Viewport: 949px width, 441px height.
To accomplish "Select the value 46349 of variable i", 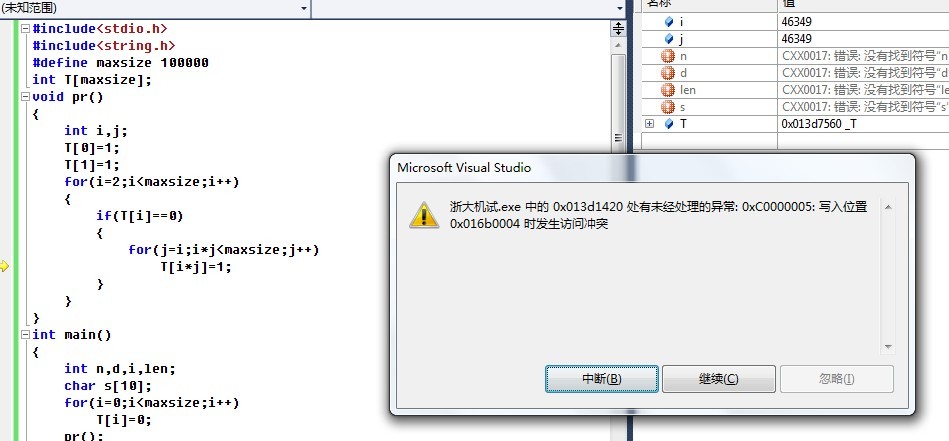I will [796, 22].
